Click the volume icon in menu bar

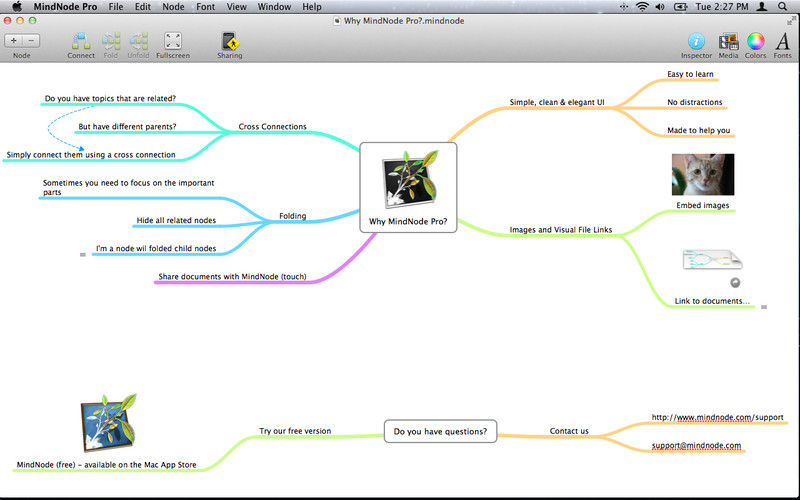click(x=660, y=7)
